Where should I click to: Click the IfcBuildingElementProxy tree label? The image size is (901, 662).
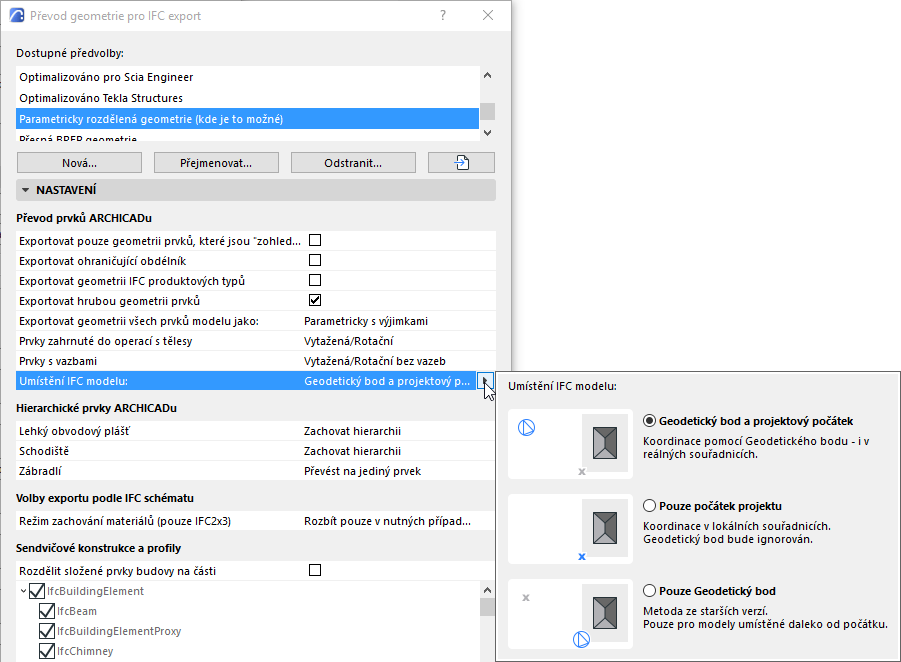click(119, 631)
